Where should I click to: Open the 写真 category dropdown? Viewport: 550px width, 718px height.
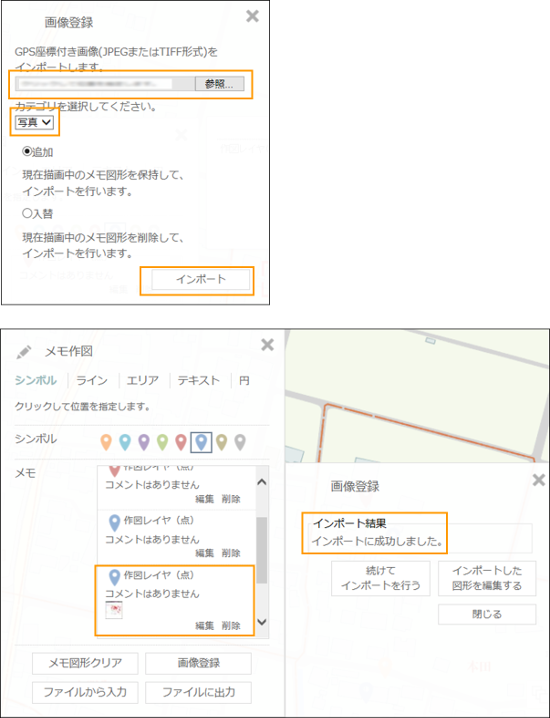[x=34, y=122]
